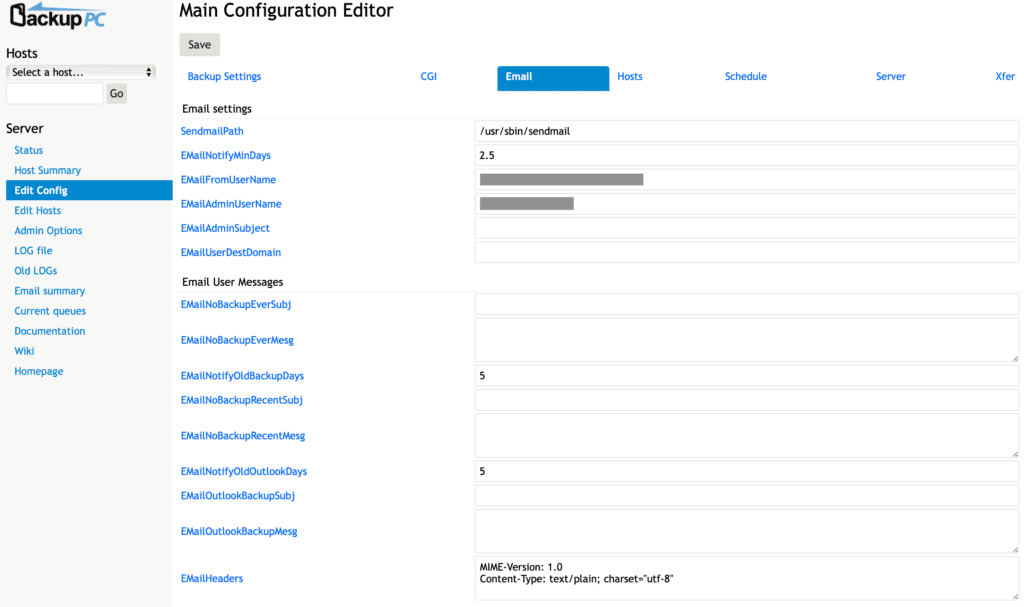The width and height of the screenshot is (1024, 607).
Task: Click the host search text box
Action: [55, 94]
